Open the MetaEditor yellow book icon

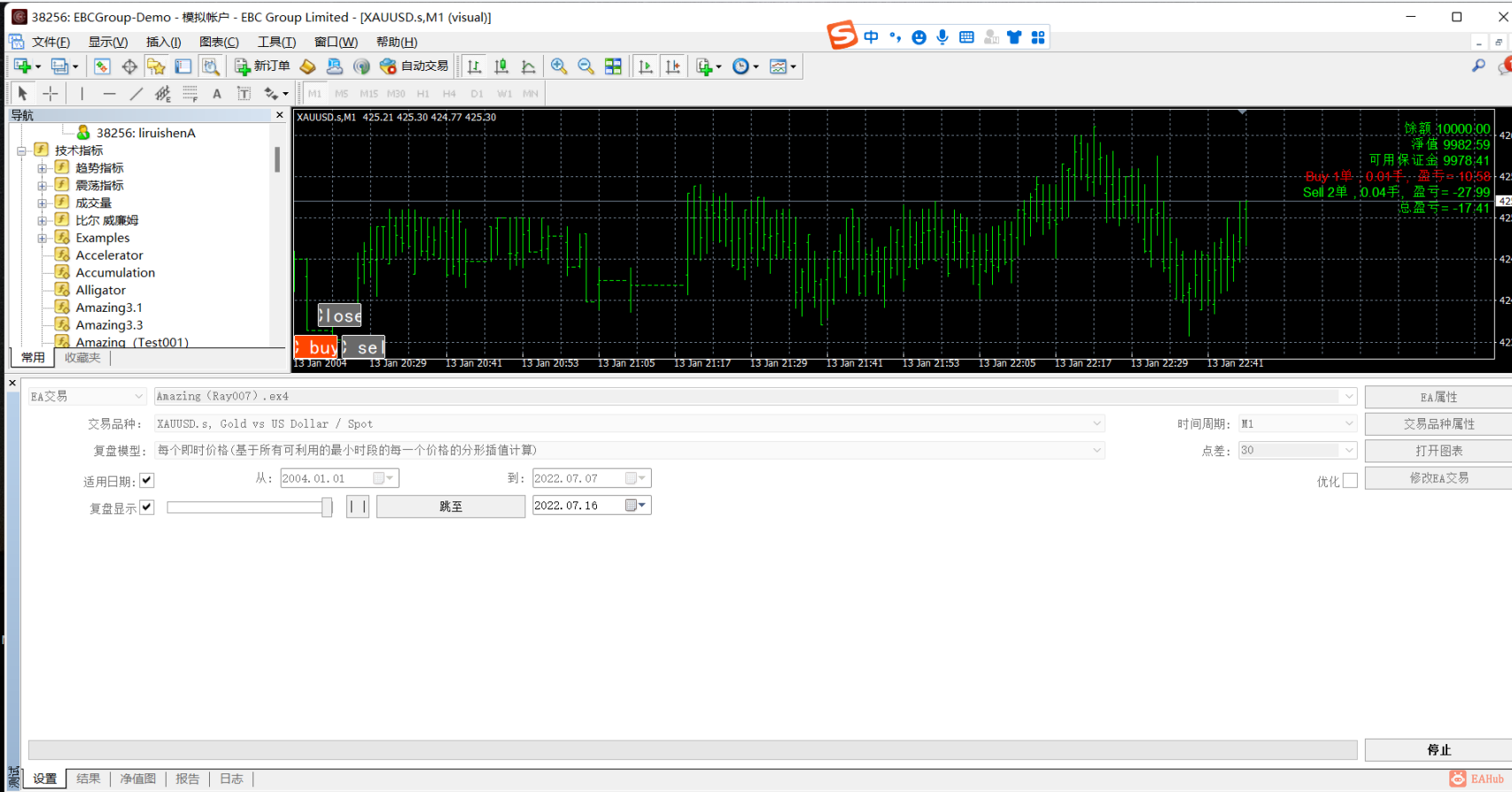[x=307, y=66]
